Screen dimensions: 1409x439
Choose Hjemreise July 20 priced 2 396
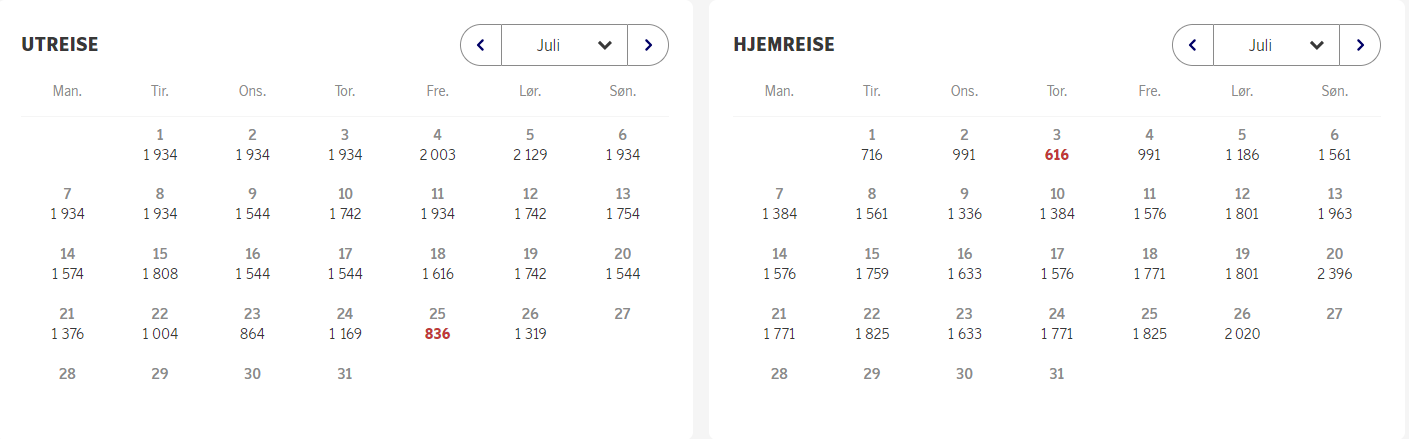[1334, 264]
